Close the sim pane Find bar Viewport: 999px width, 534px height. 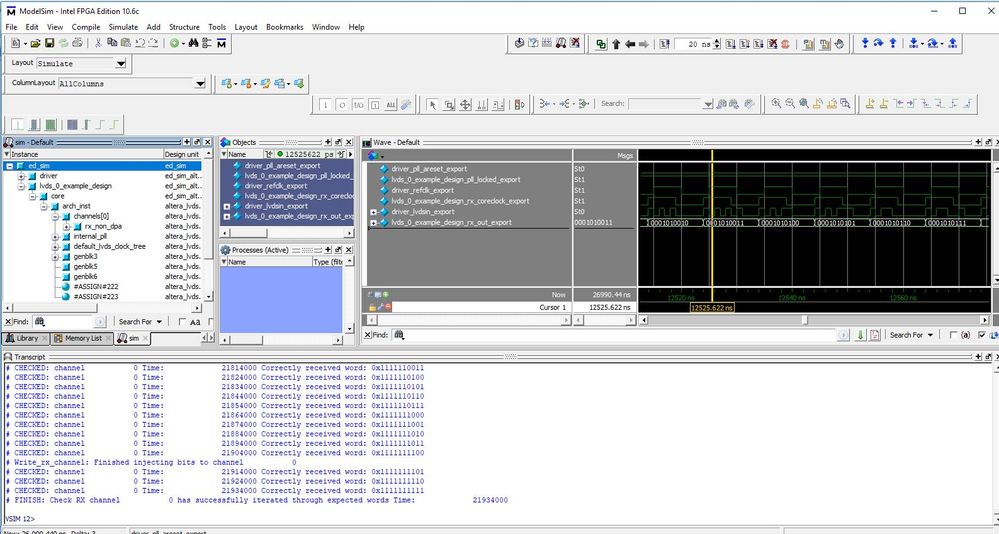tap(8, 322)
